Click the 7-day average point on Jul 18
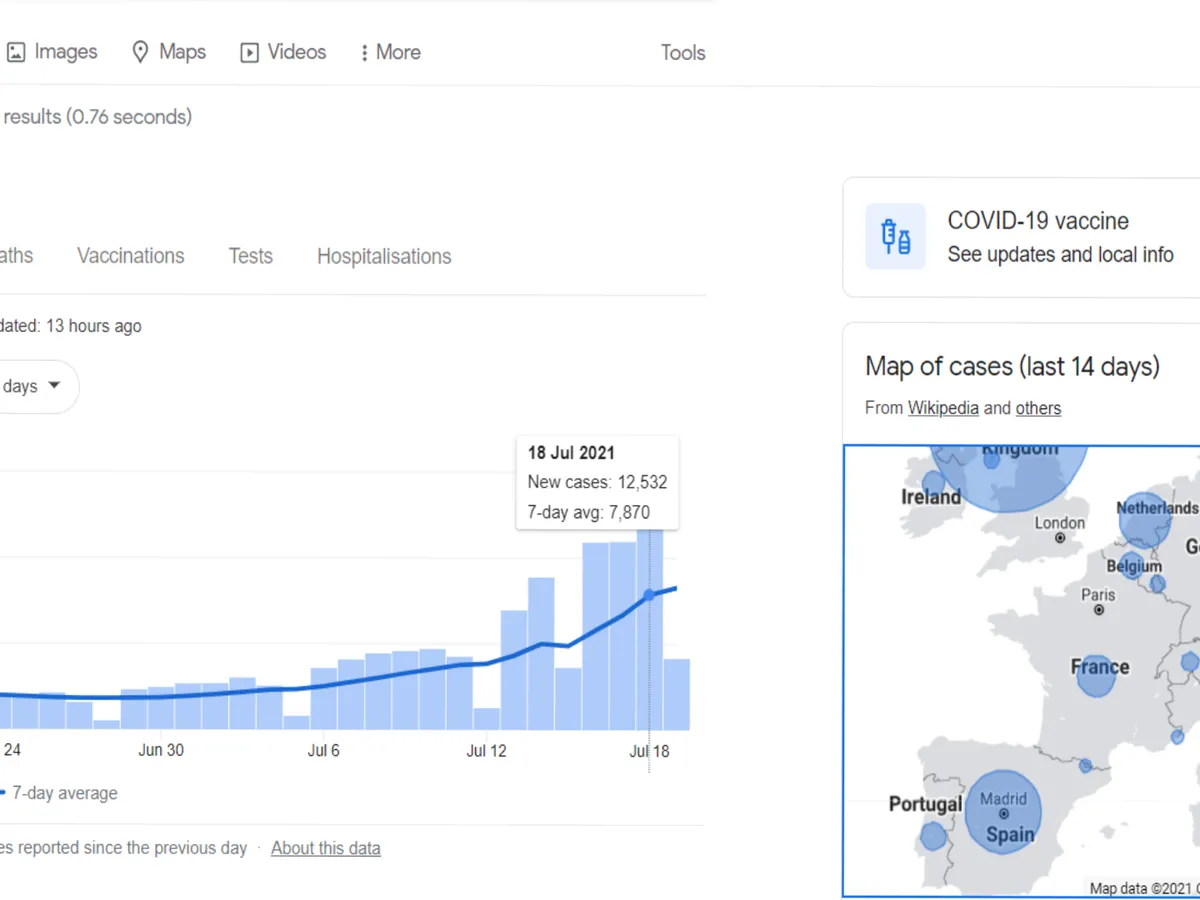This screenshot has width=1200, height=900. click(649, 595)
